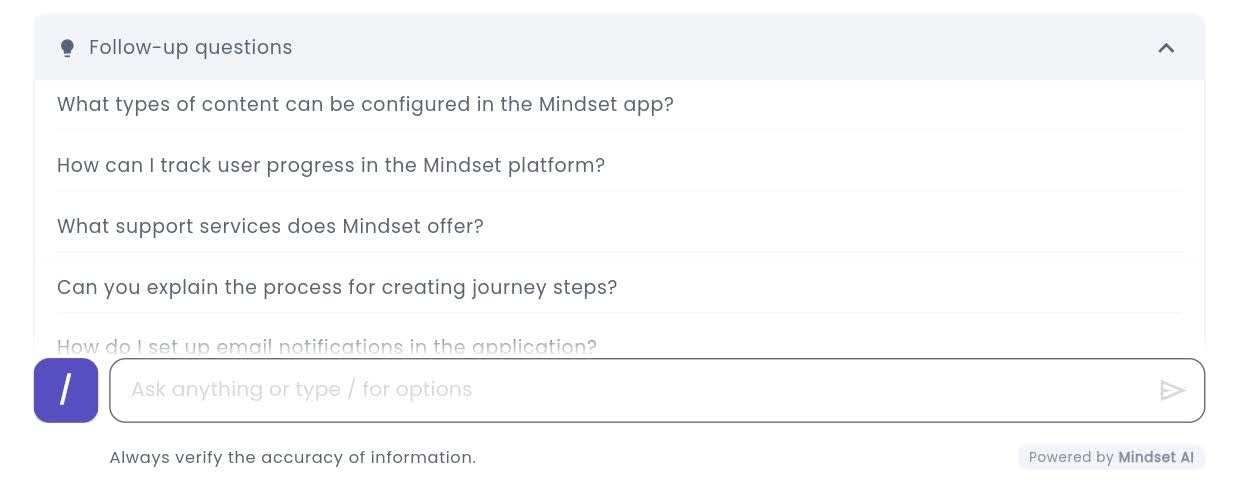Open the purple slash options button
The image size is (1239, 484).
[x=66, y=390]
